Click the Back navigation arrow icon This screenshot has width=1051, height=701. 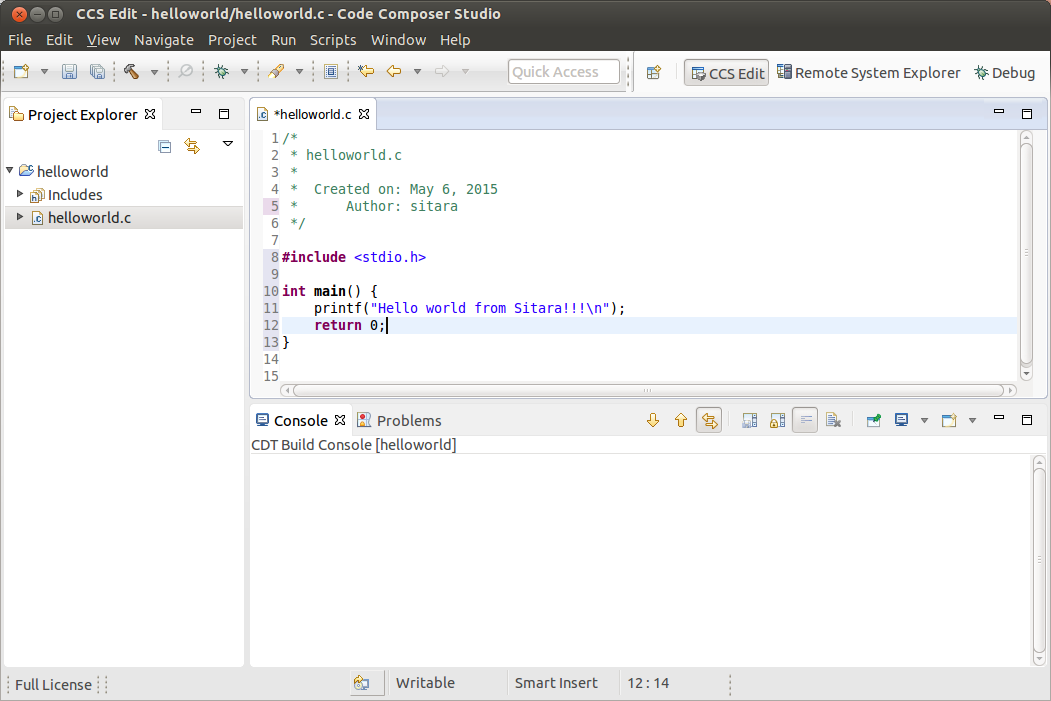tap(393, 72)
